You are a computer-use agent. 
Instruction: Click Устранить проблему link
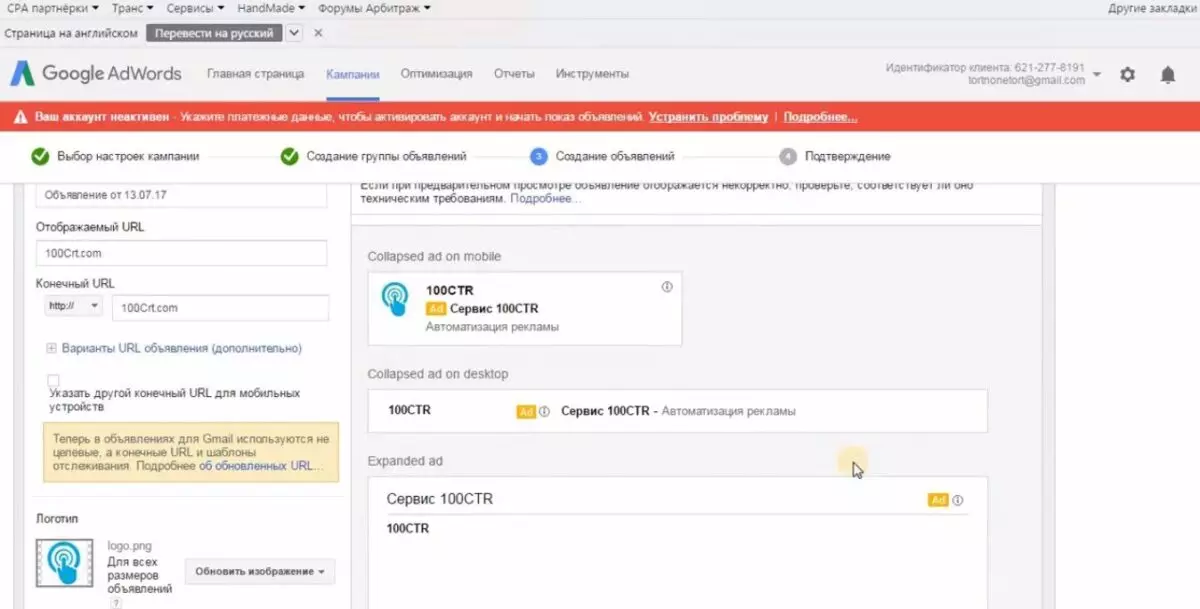[x=708, y=117]
